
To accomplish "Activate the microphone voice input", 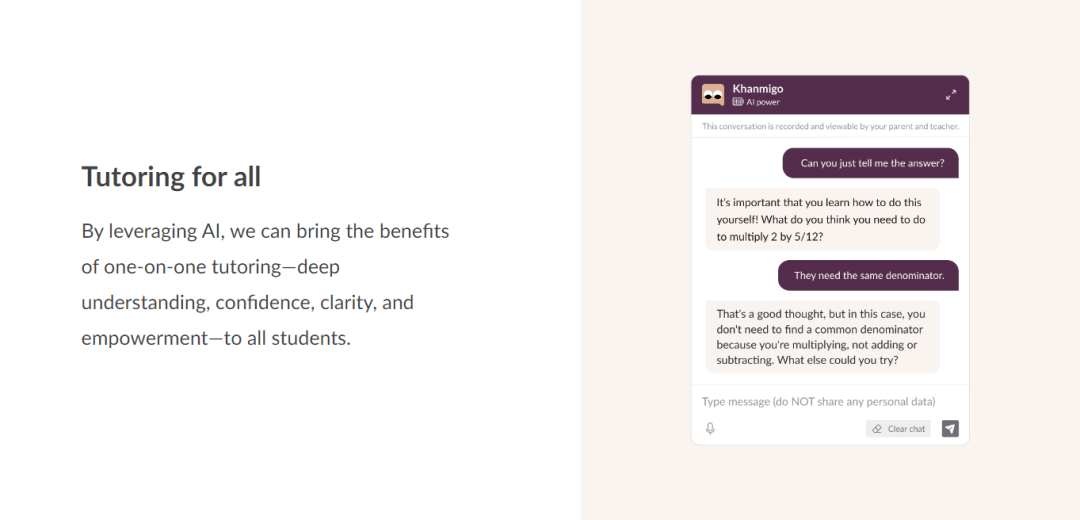I will [710, 429].
